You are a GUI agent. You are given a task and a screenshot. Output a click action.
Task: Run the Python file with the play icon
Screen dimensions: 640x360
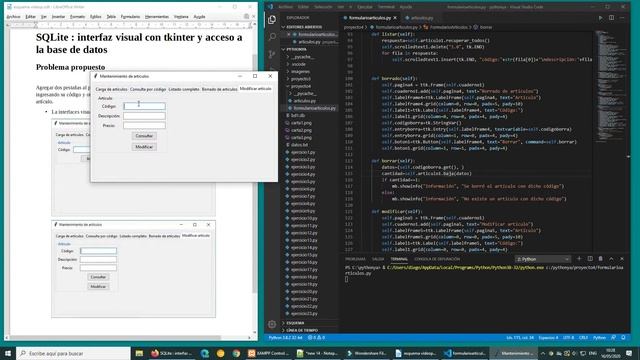[x=600, y=18]
